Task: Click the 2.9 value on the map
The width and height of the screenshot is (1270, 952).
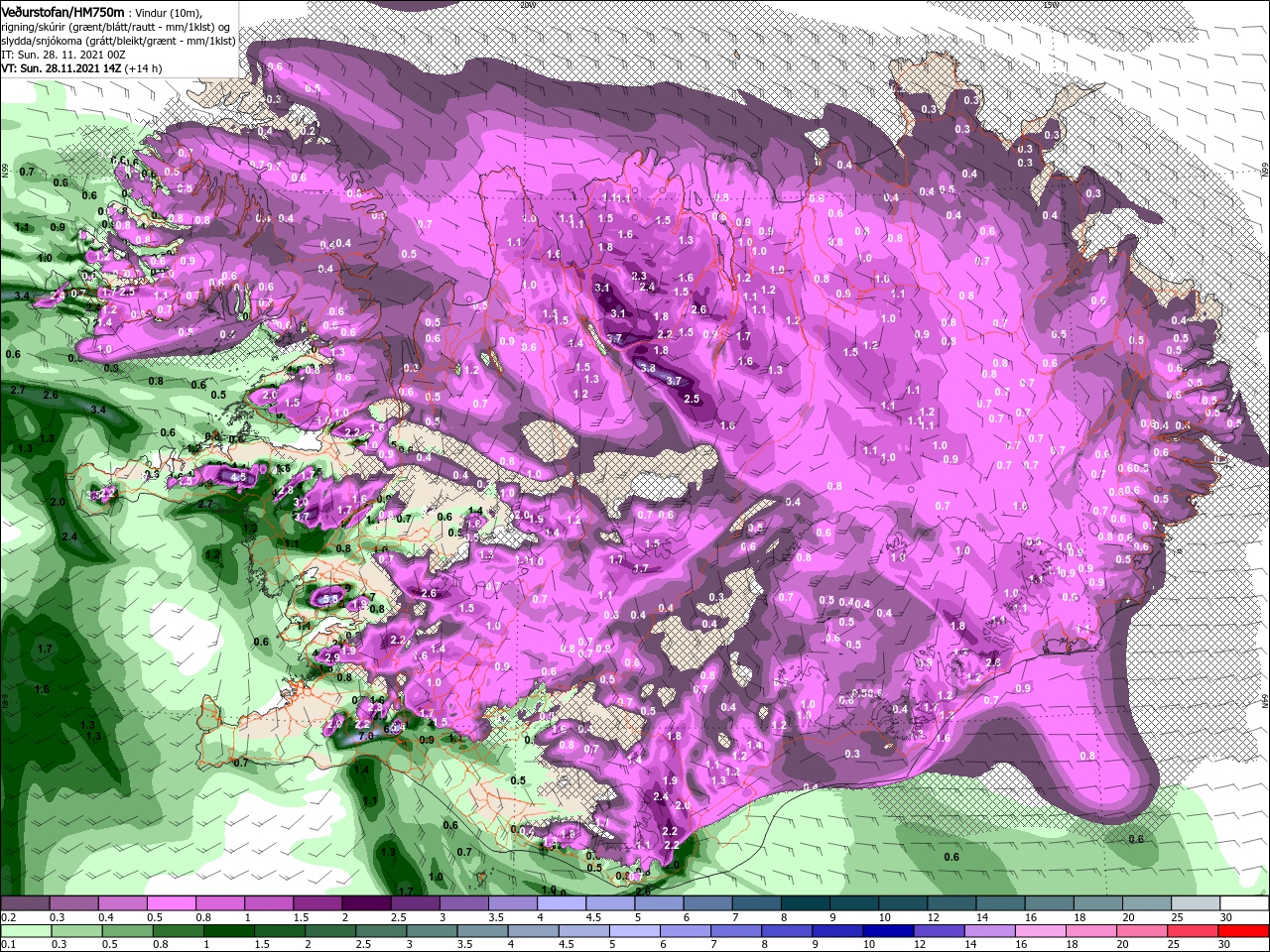Action: point(332,657)
